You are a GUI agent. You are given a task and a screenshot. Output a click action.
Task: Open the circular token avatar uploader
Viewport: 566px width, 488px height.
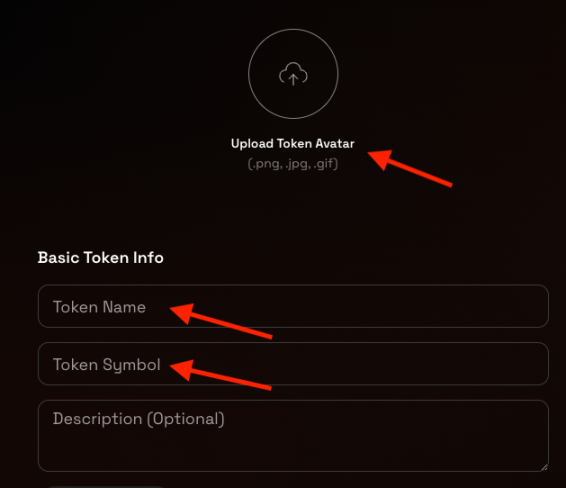tap(293, 74)
